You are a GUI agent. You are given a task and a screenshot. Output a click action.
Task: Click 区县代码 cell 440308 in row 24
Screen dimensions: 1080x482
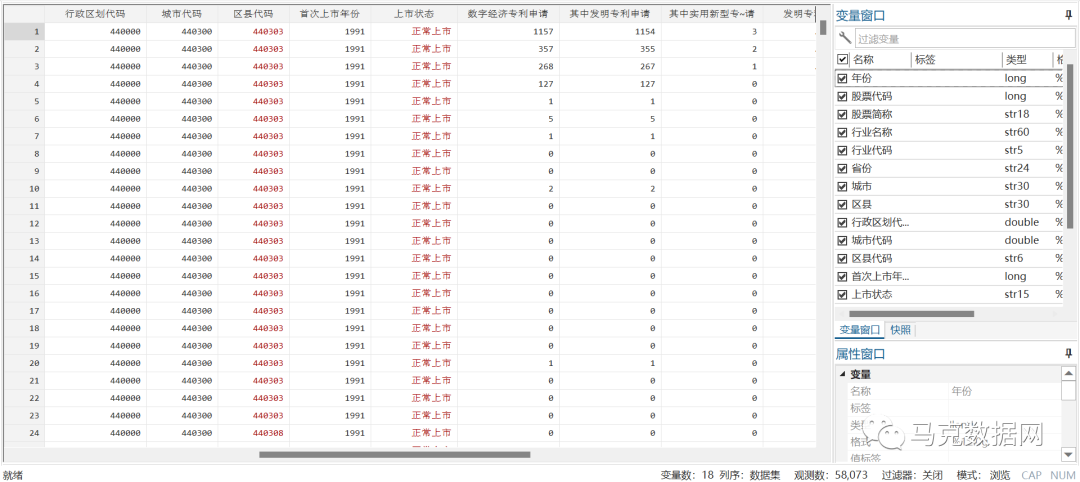pyautogui.click(x=268, y=433)
